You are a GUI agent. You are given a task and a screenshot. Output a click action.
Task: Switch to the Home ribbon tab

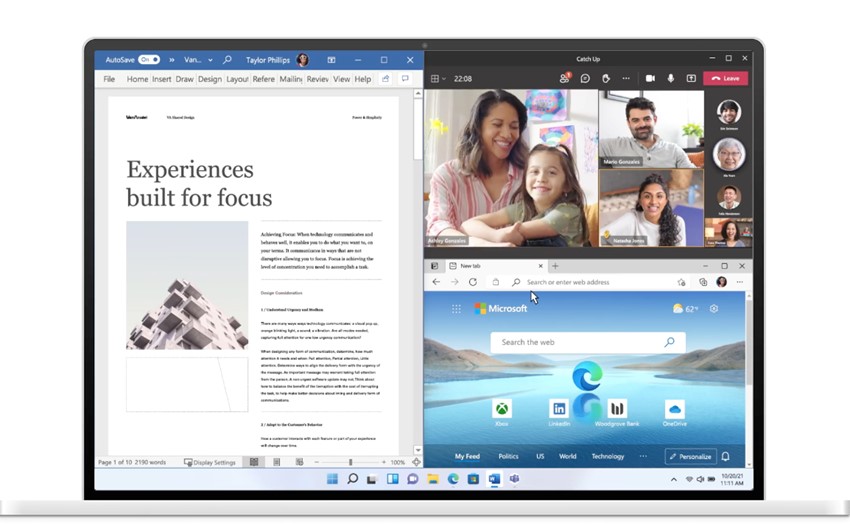(137, 79)
